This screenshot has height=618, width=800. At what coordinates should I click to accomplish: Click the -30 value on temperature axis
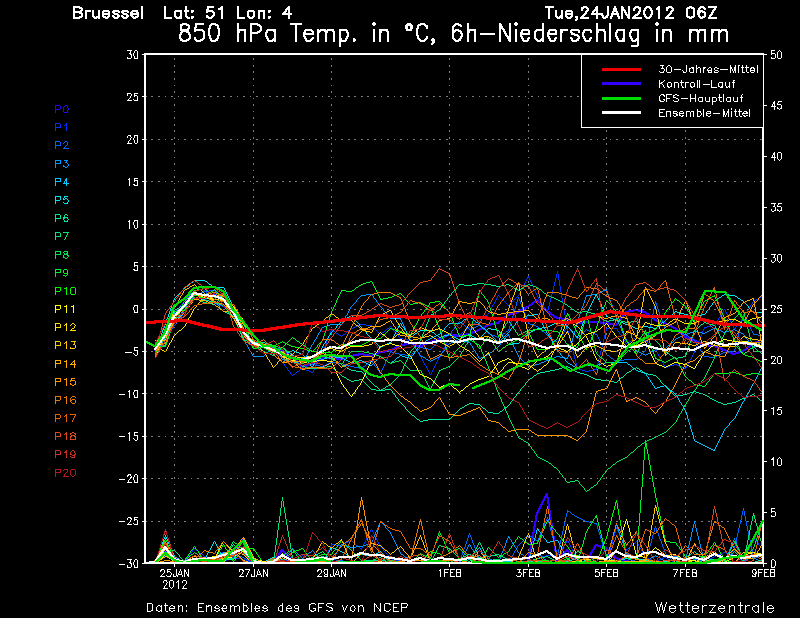coord(130,563)
